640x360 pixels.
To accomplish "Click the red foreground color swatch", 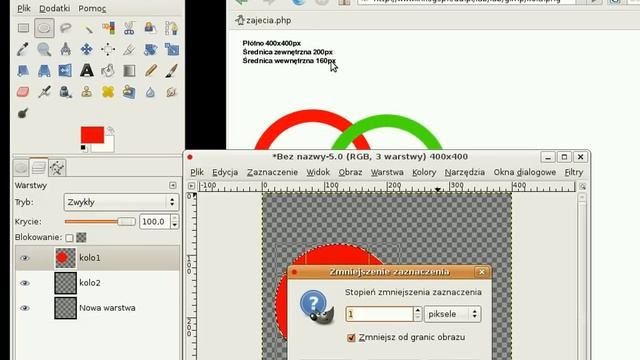I will [92, 135].
